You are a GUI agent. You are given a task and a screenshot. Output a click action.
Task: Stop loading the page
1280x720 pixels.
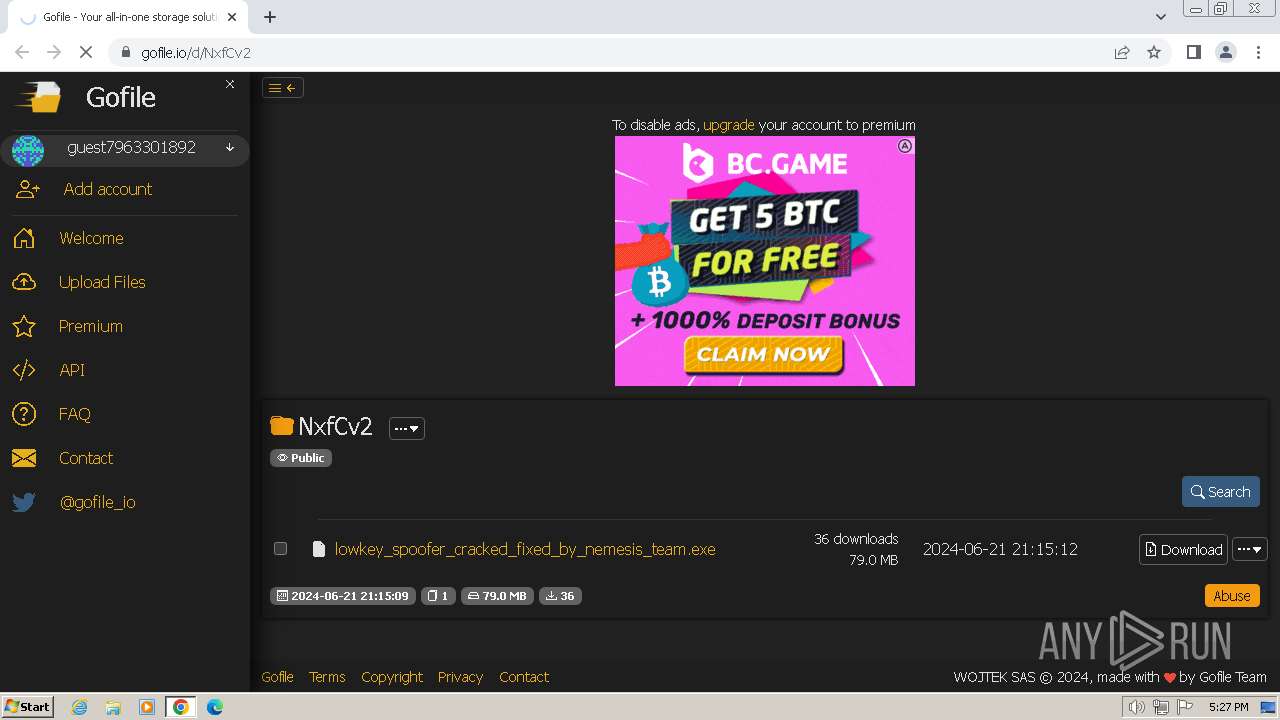(x=86, y=52)
